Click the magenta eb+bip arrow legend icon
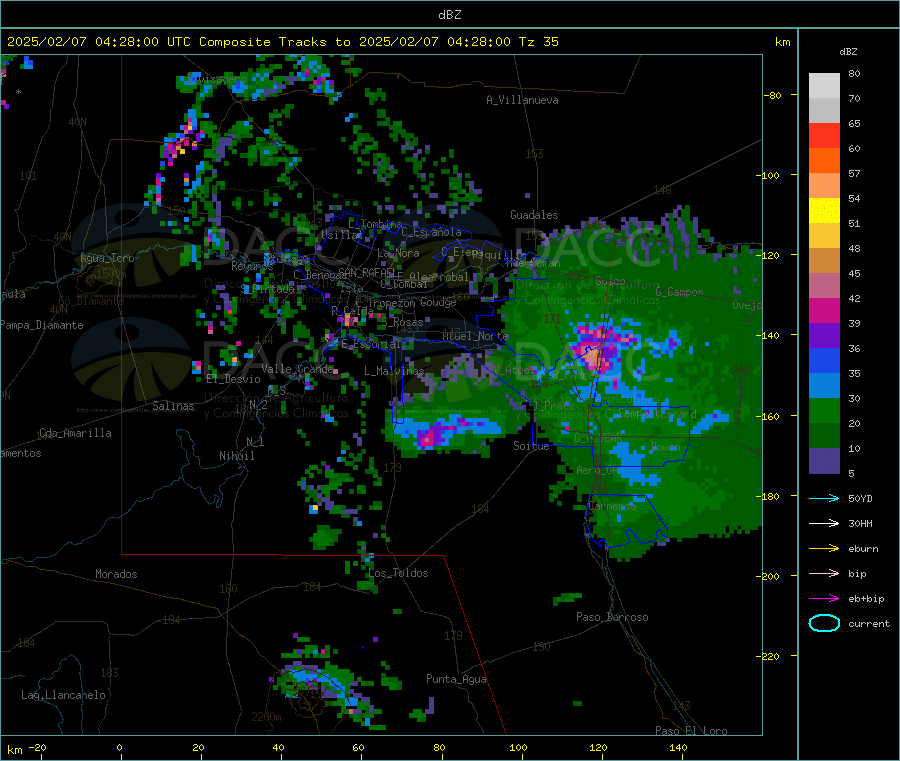Image resolution: width=900 pixels, height=761 pixels. pyautogui.click(x=824, y=599)
